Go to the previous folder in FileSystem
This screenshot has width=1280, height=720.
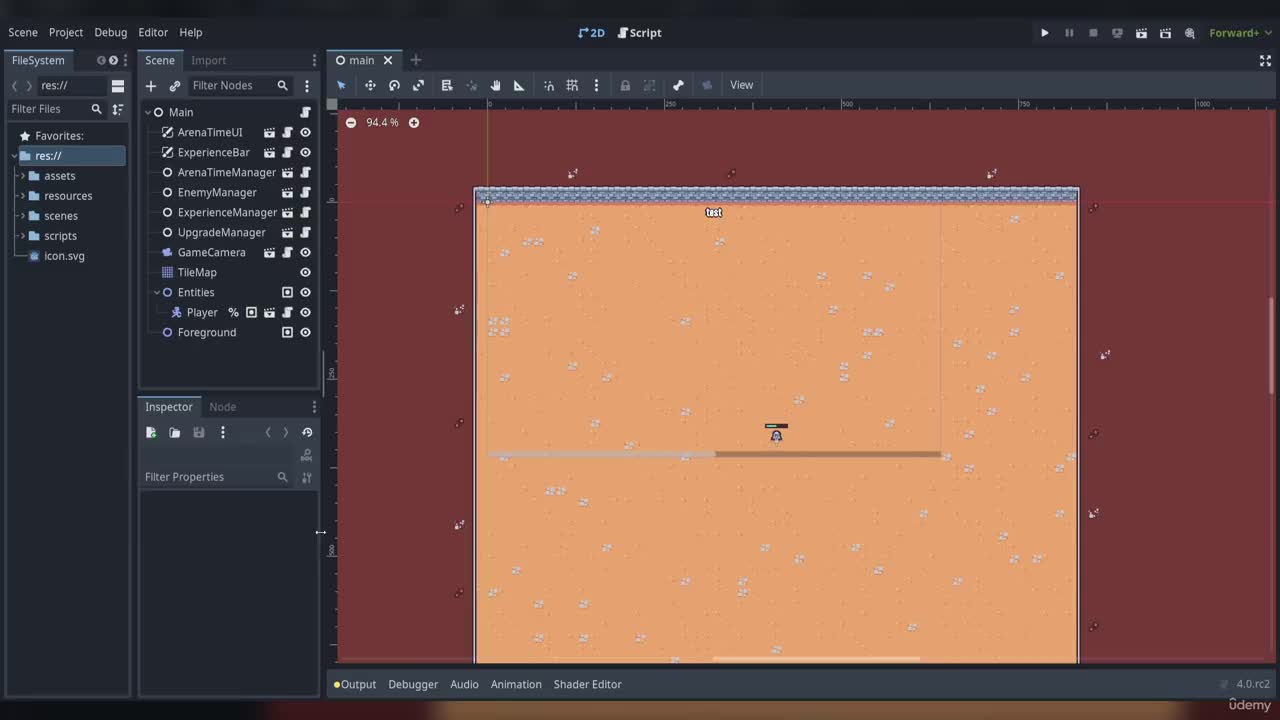click(x=15, y=86)
